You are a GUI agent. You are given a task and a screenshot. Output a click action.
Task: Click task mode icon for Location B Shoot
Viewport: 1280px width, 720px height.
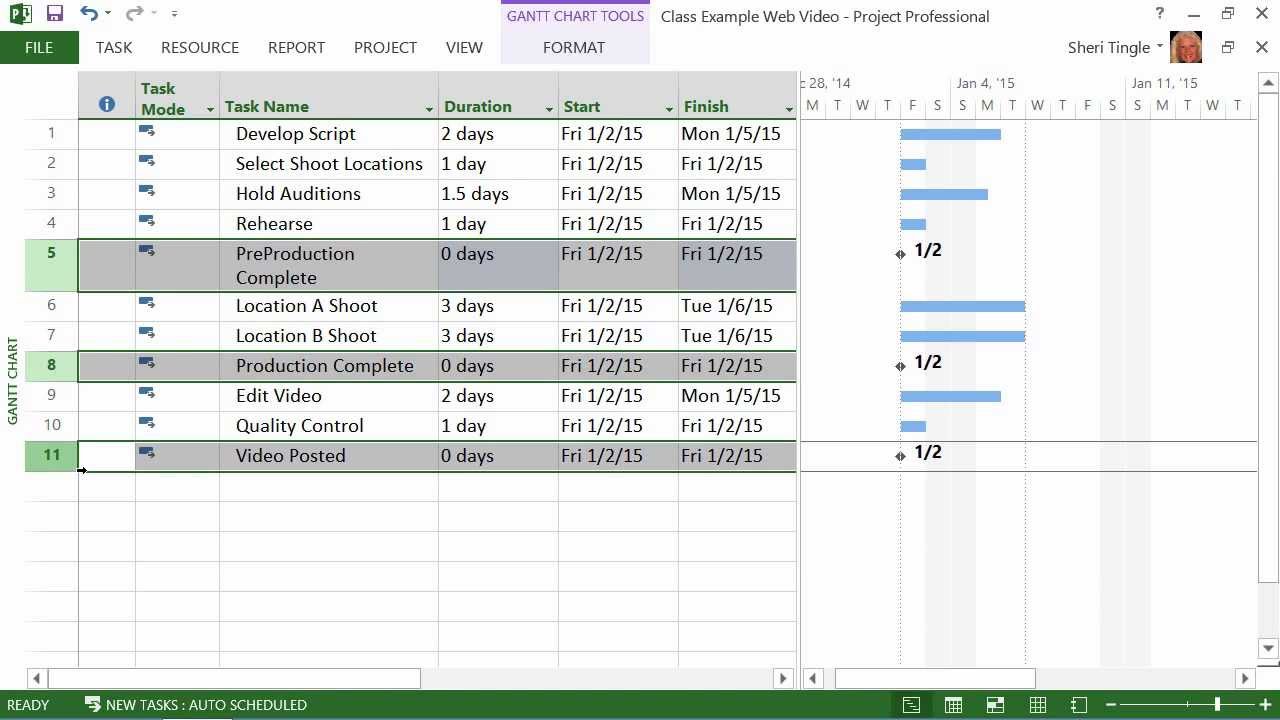pyautogui.click(x=147, y=333)
